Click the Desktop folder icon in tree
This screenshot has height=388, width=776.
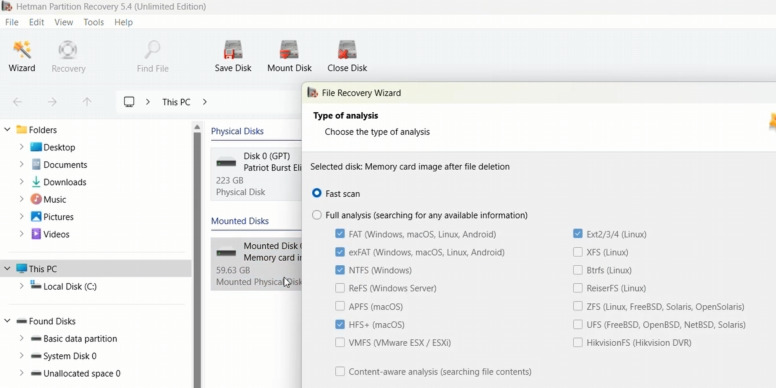(36, 147)
